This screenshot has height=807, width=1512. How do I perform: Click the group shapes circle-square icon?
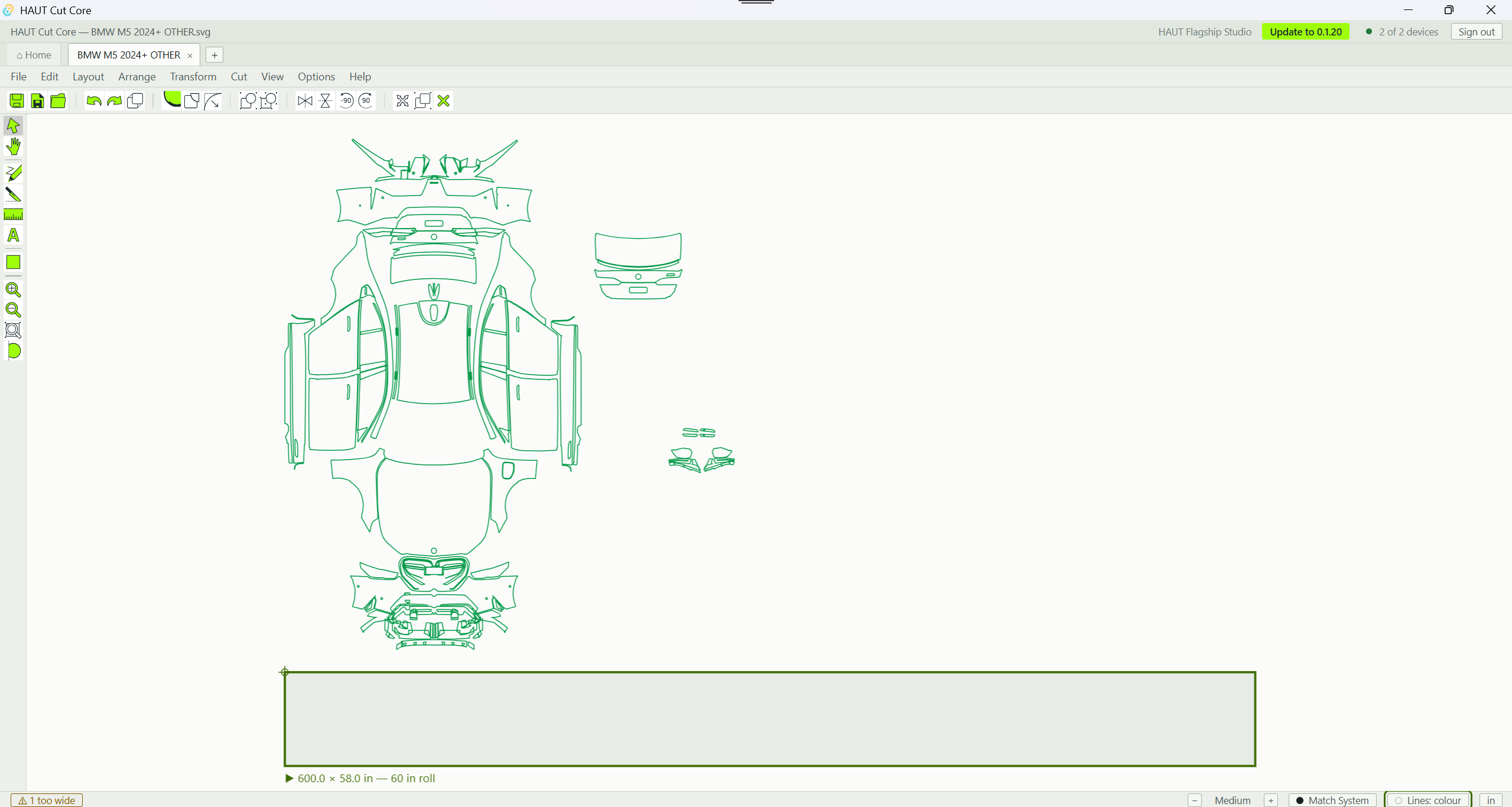[248, 101]
